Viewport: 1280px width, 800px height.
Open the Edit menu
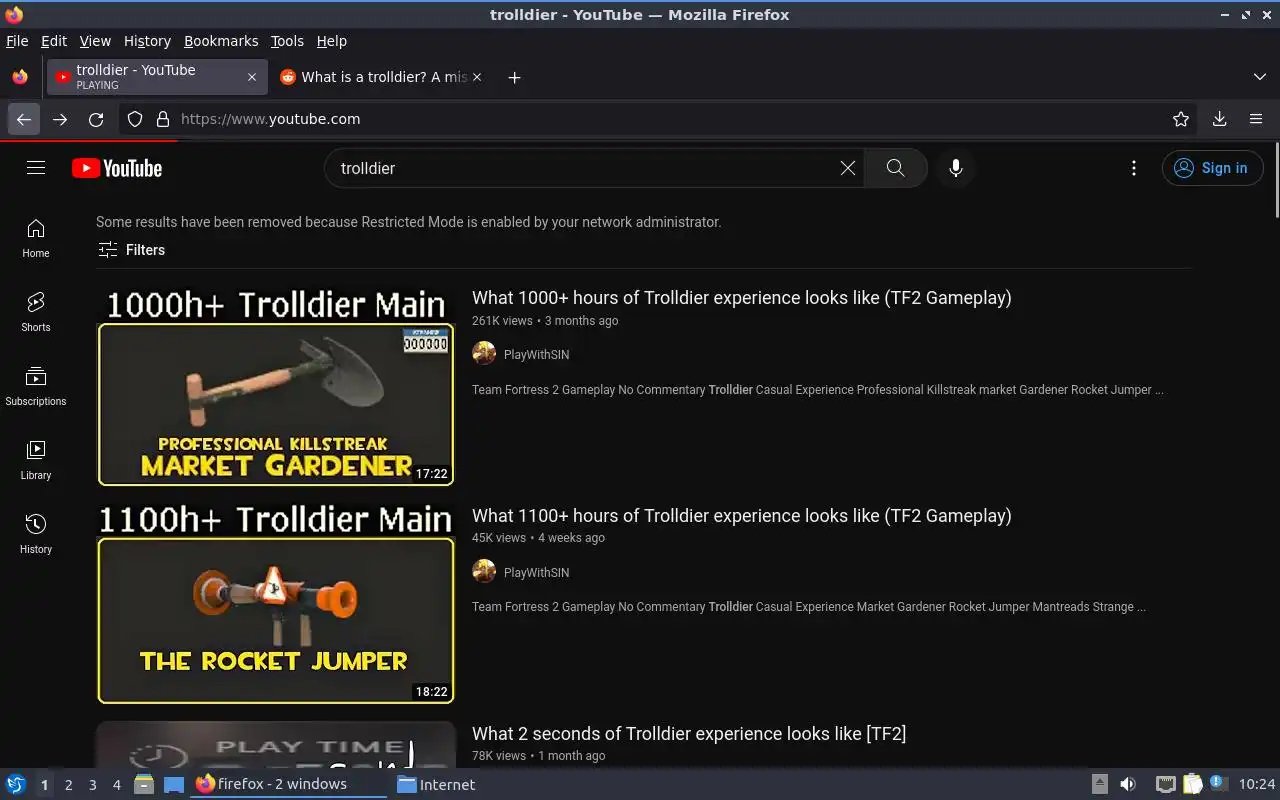(x=54, y=41)
